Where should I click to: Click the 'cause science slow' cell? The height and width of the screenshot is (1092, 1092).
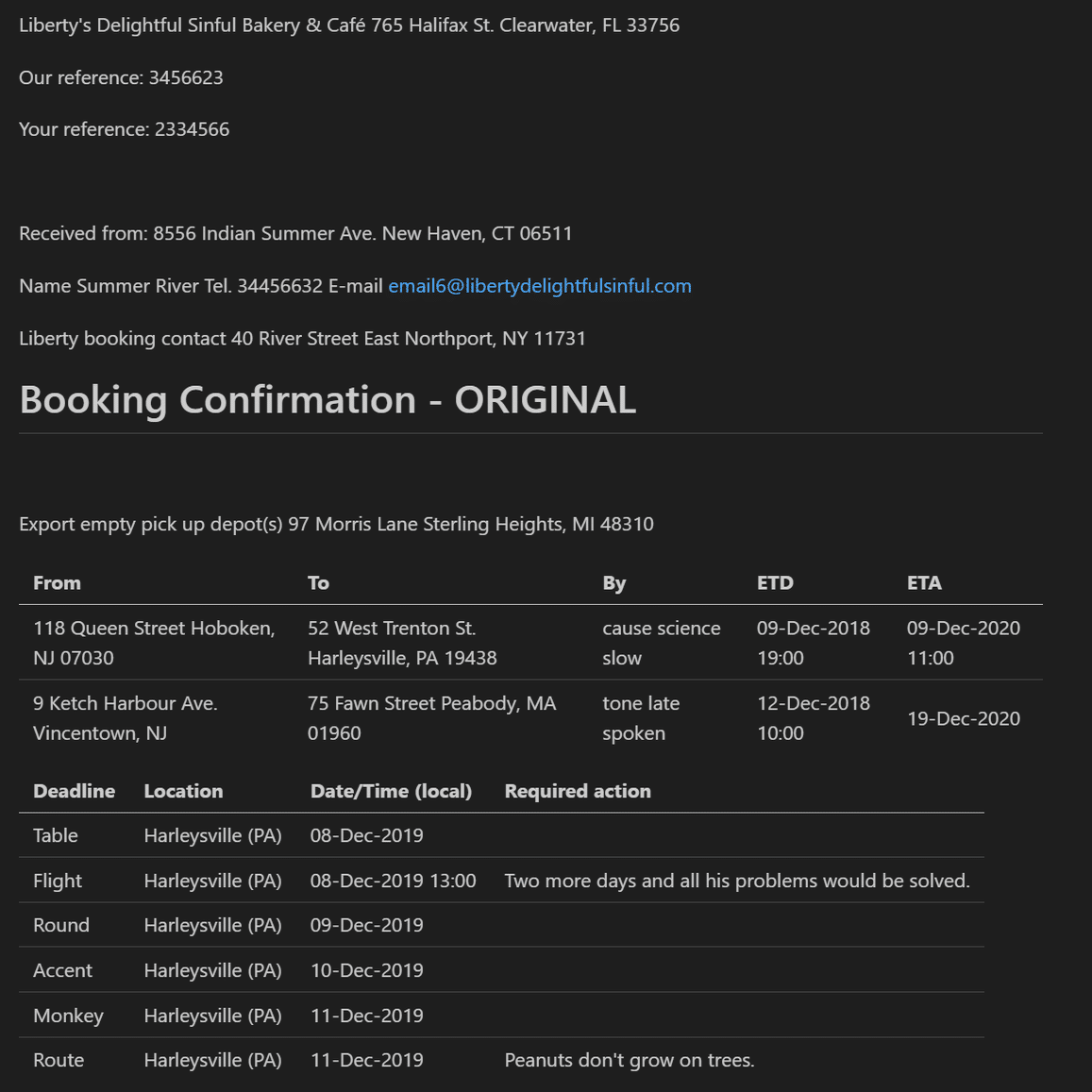661,643
